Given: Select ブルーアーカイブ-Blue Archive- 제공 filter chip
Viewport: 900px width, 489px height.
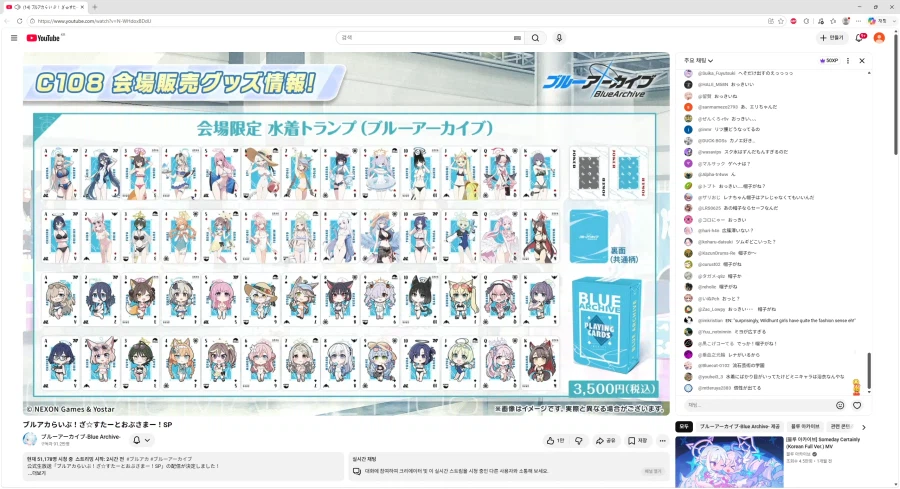Looking at the screenshot, I should coord(739,426).
